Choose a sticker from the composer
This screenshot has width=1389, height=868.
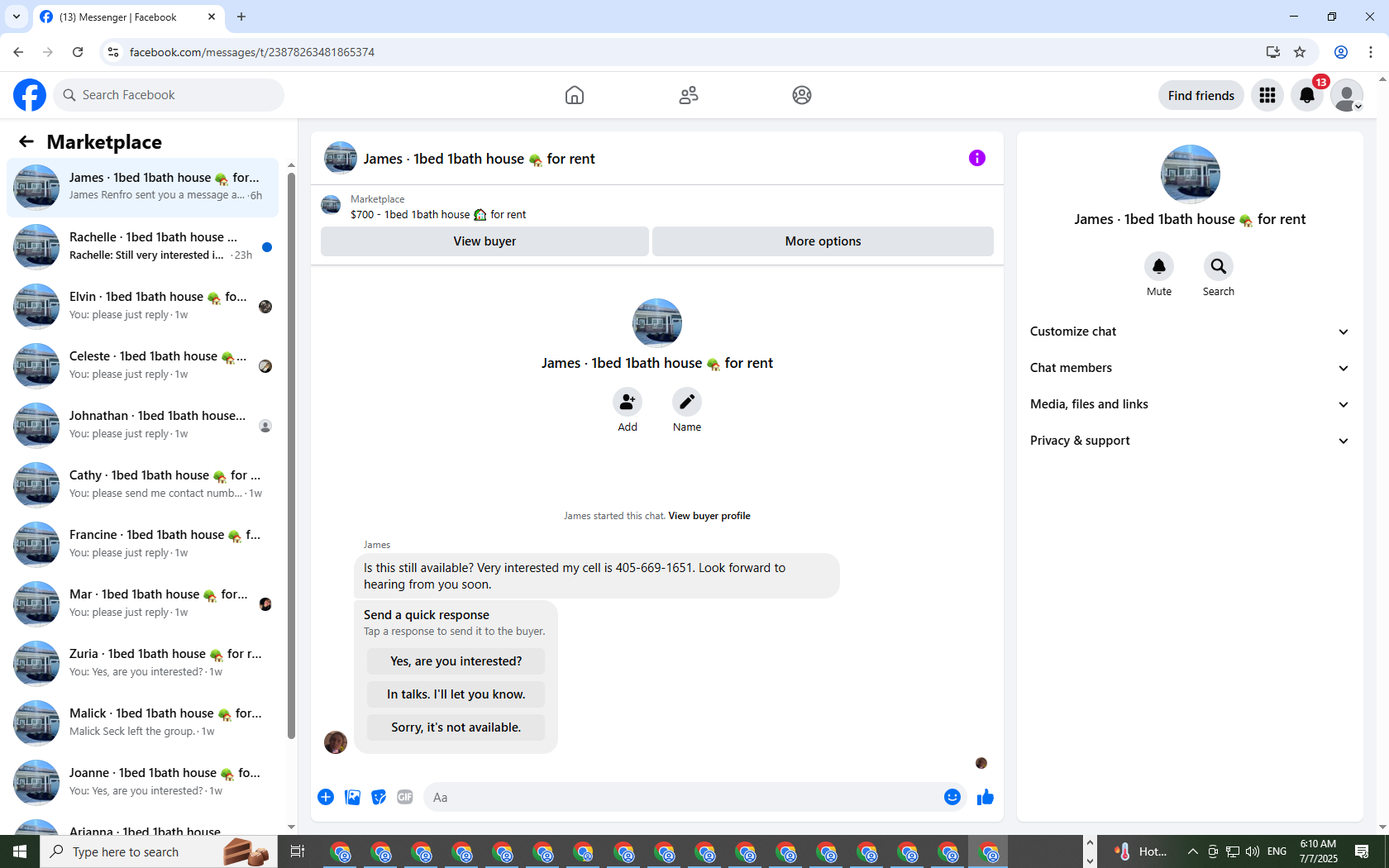tap(379, 797)
